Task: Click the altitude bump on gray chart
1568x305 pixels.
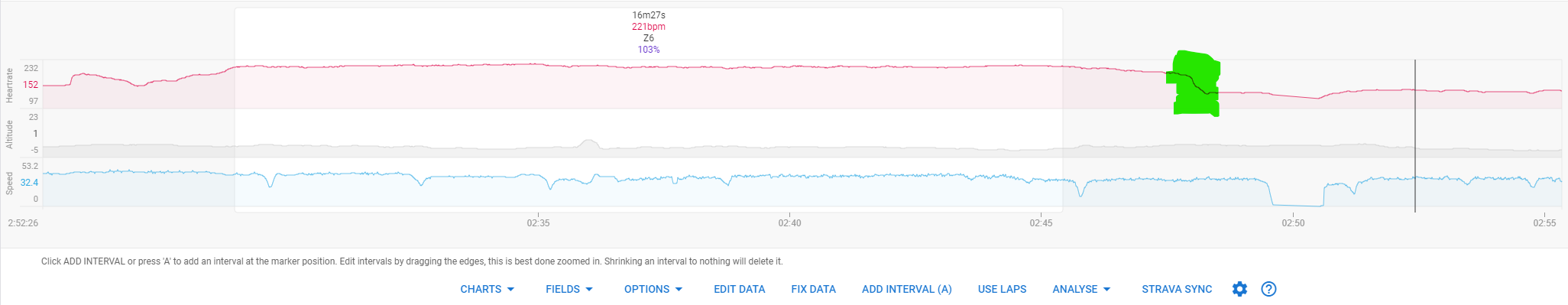Action: 588,144
